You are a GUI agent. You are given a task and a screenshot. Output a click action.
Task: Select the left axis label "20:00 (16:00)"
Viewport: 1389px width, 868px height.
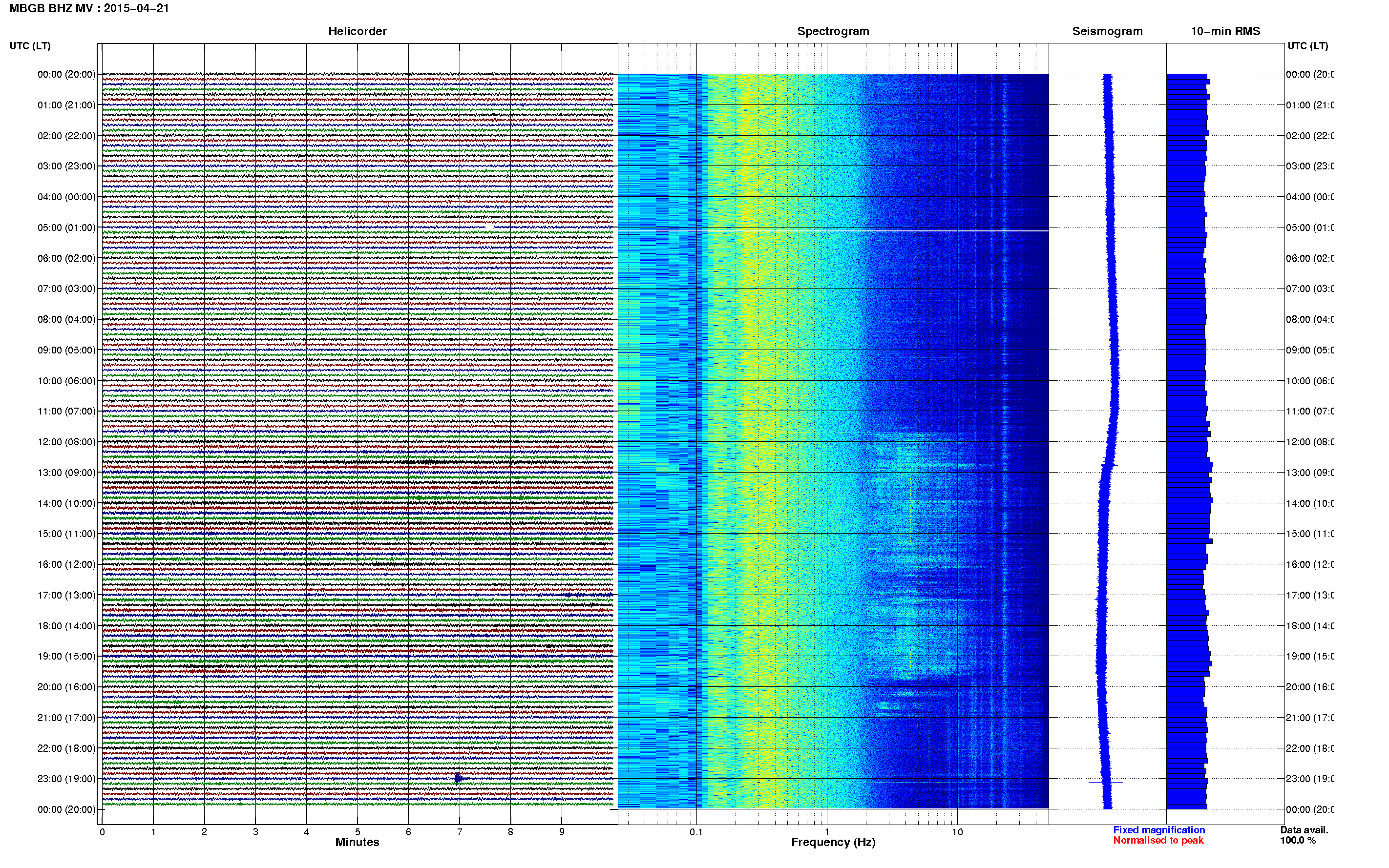tap(66, 686)
